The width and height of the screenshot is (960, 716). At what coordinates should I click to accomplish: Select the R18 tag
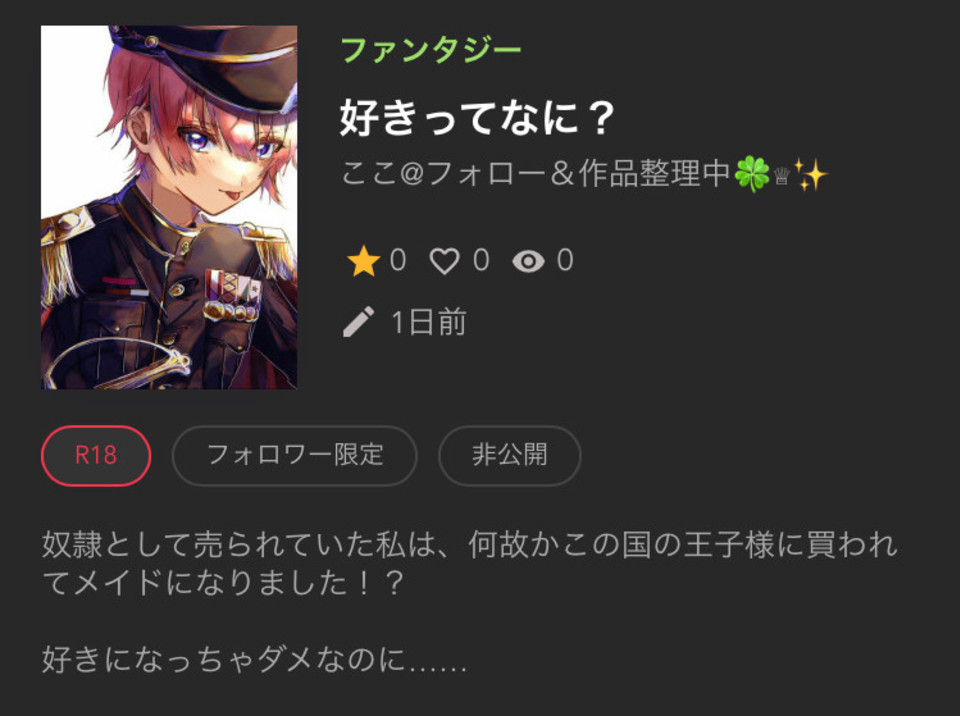(x=96, y=456)
